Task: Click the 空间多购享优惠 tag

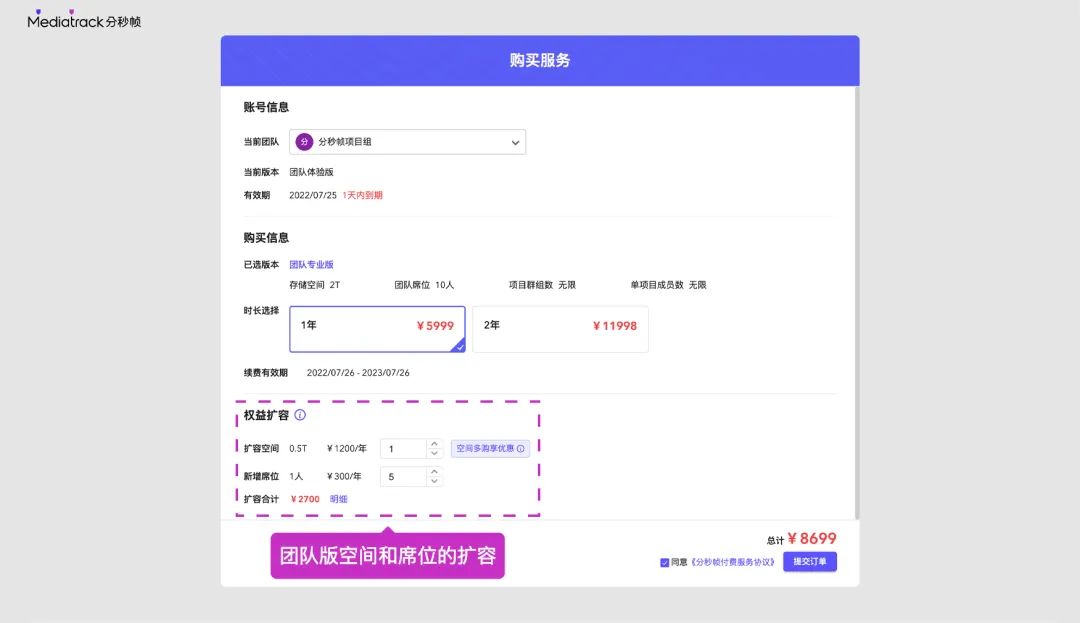Action: pyautogui.click(x=485, y=449)
